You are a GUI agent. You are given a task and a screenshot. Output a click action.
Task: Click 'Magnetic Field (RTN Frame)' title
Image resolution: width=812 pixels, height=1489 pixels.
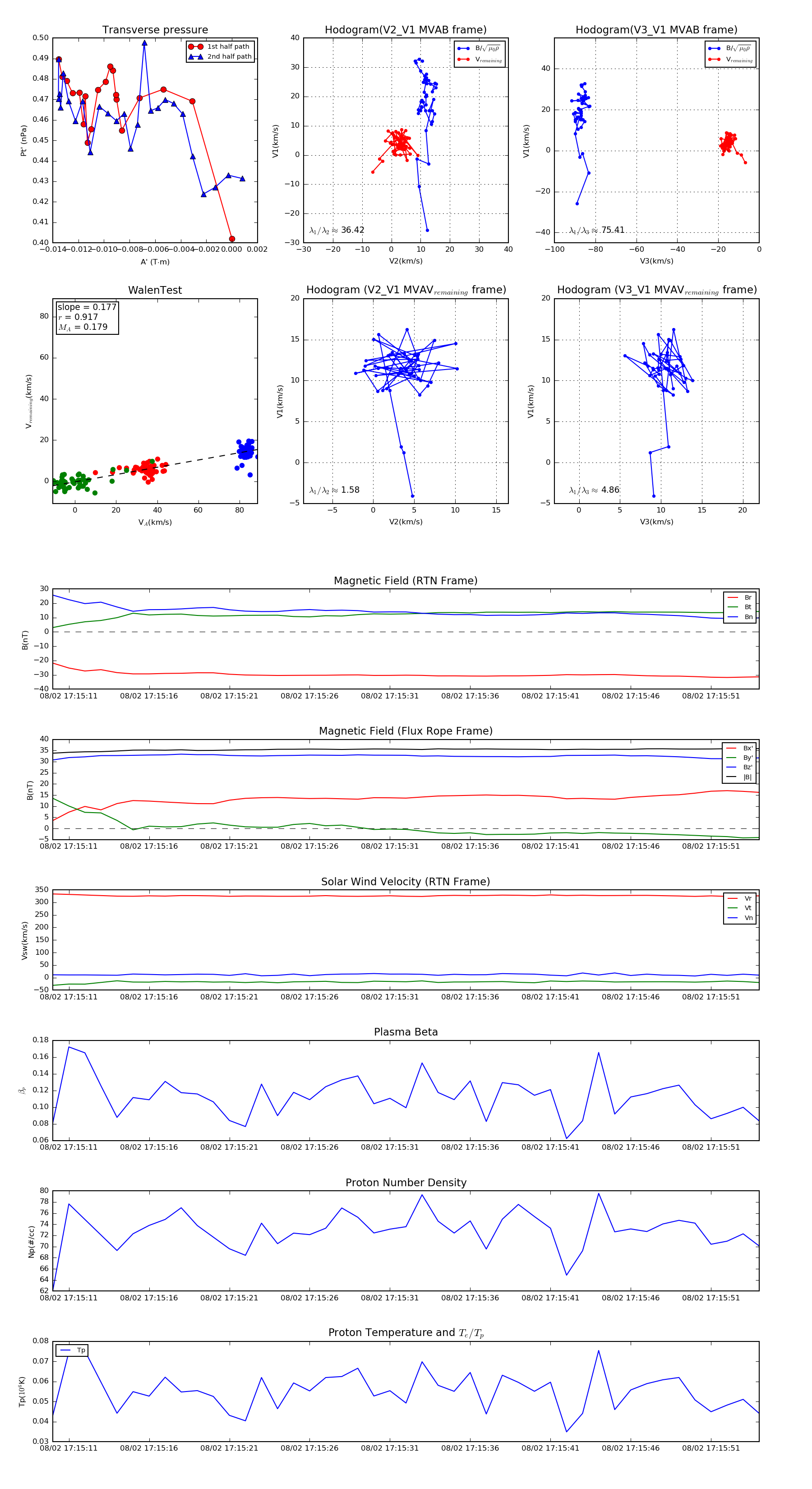pos(406,581)
